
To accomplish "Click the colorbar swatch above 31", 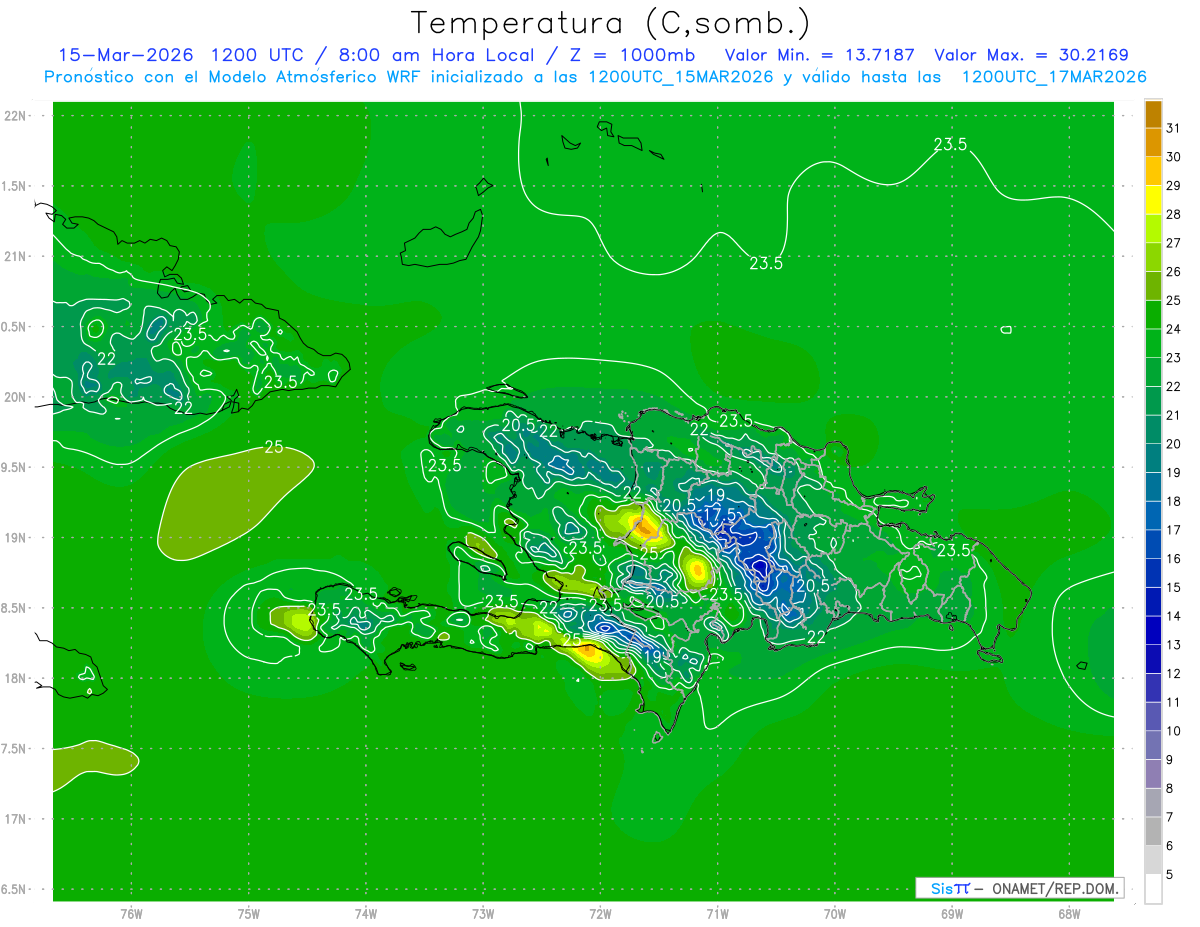I will (1153, 114).
